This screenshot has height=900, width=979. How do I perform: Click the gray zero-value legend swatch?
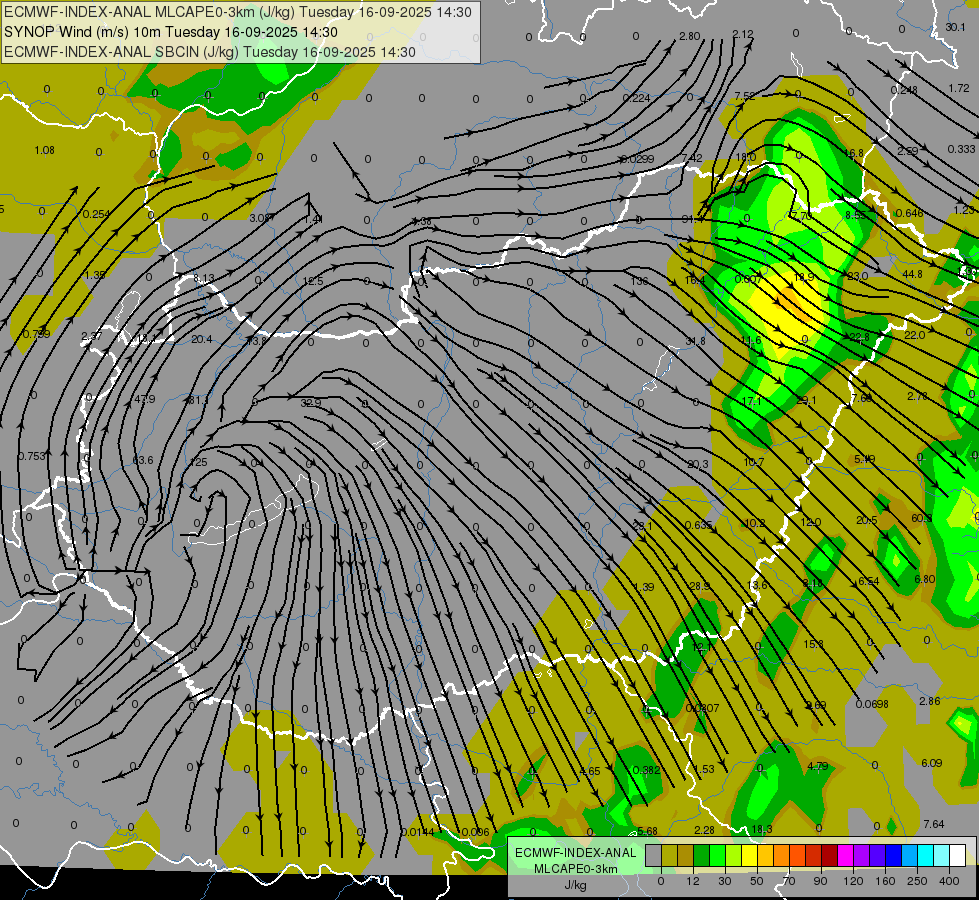654,856
